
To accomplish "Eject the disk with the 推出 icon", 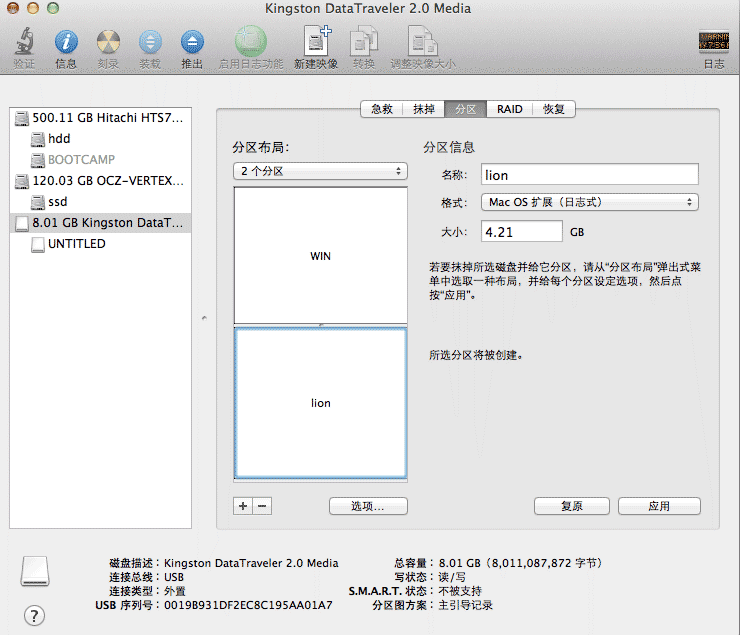I will coord(192,42).
